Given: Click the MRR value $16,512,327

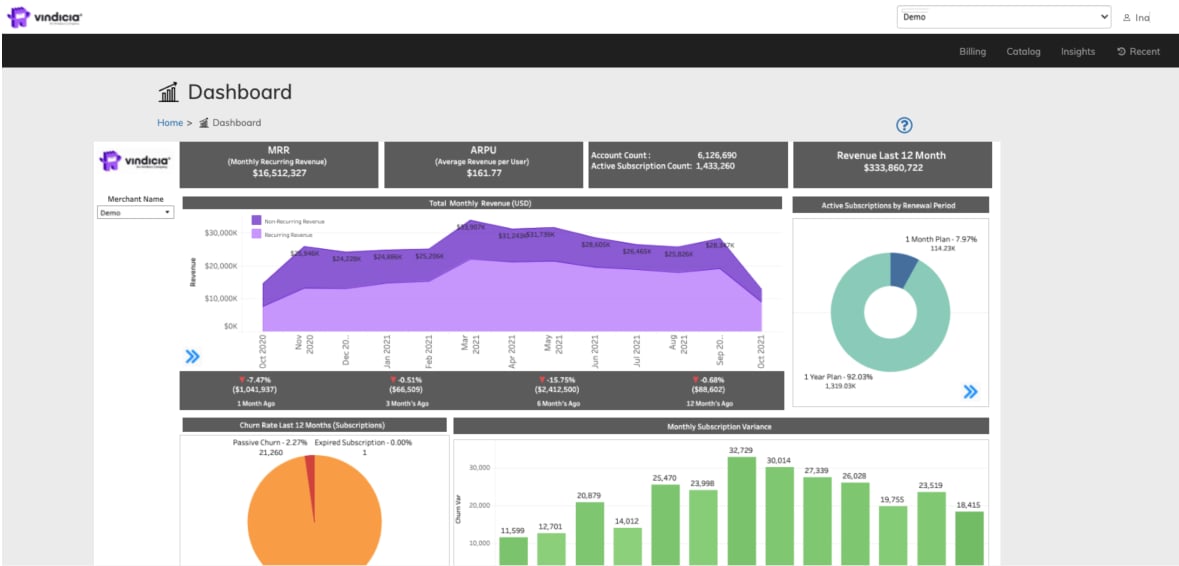Looking at the screenshot, I should coord(278,173).
